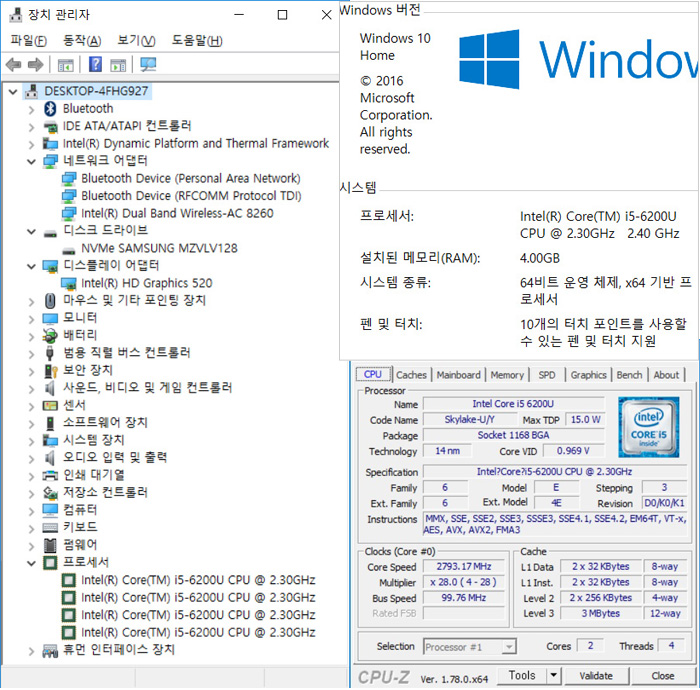The image size is (700, 690).
Task: Collapse the 프로세서 category
Action: click(x=31, y=563)
